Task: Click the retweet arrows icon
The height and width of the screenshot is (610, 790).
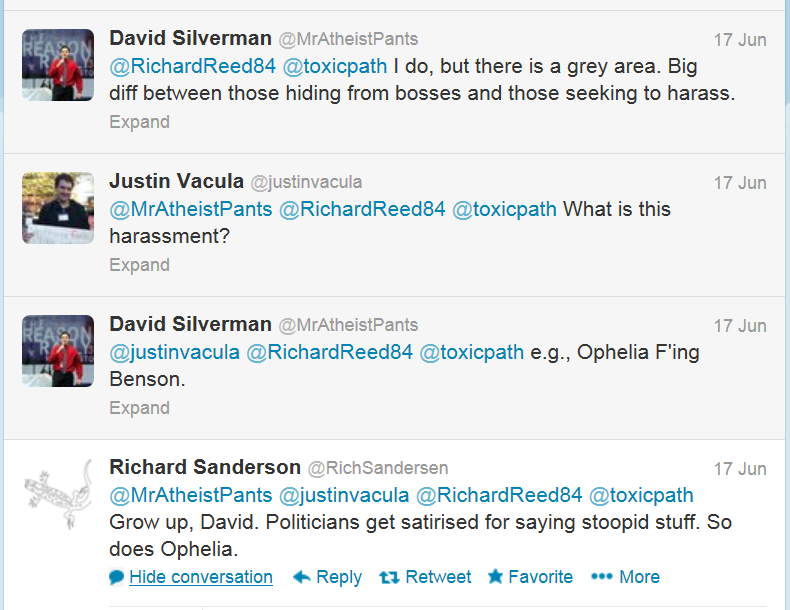Action: click(390, 577)
